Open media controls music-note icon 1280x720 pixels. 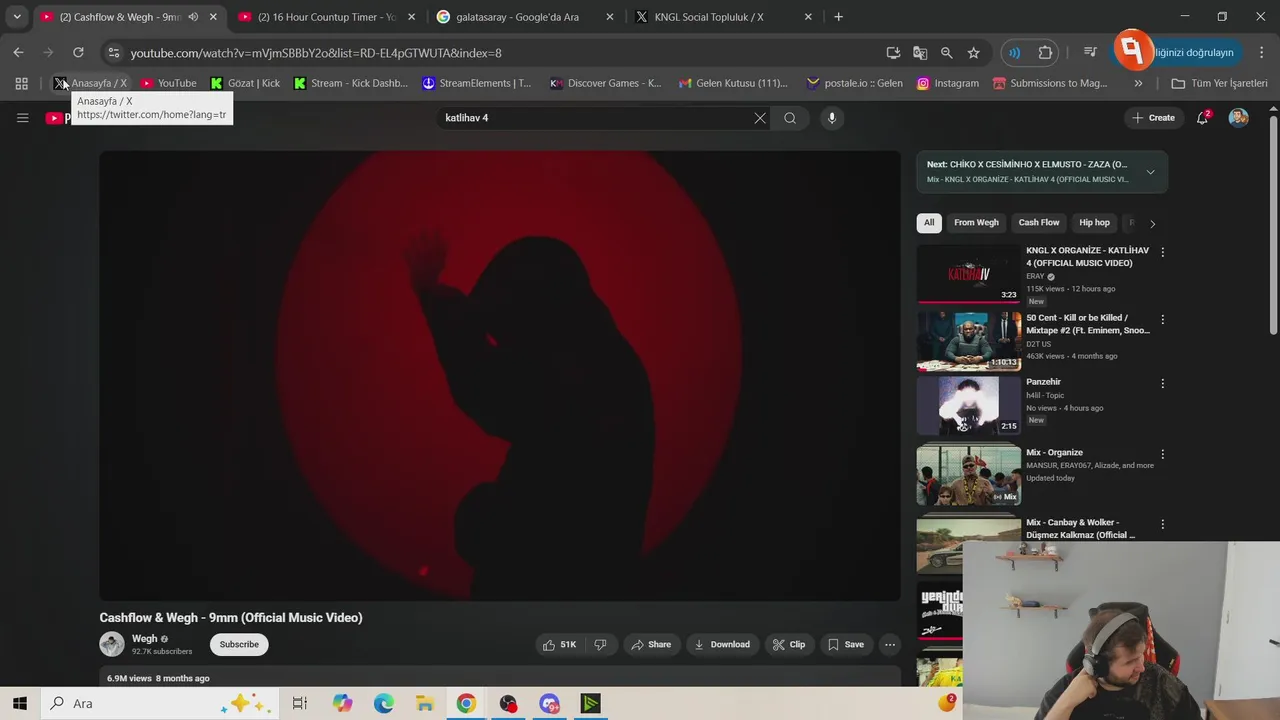pyautogui.click(x=1089, y=52)
